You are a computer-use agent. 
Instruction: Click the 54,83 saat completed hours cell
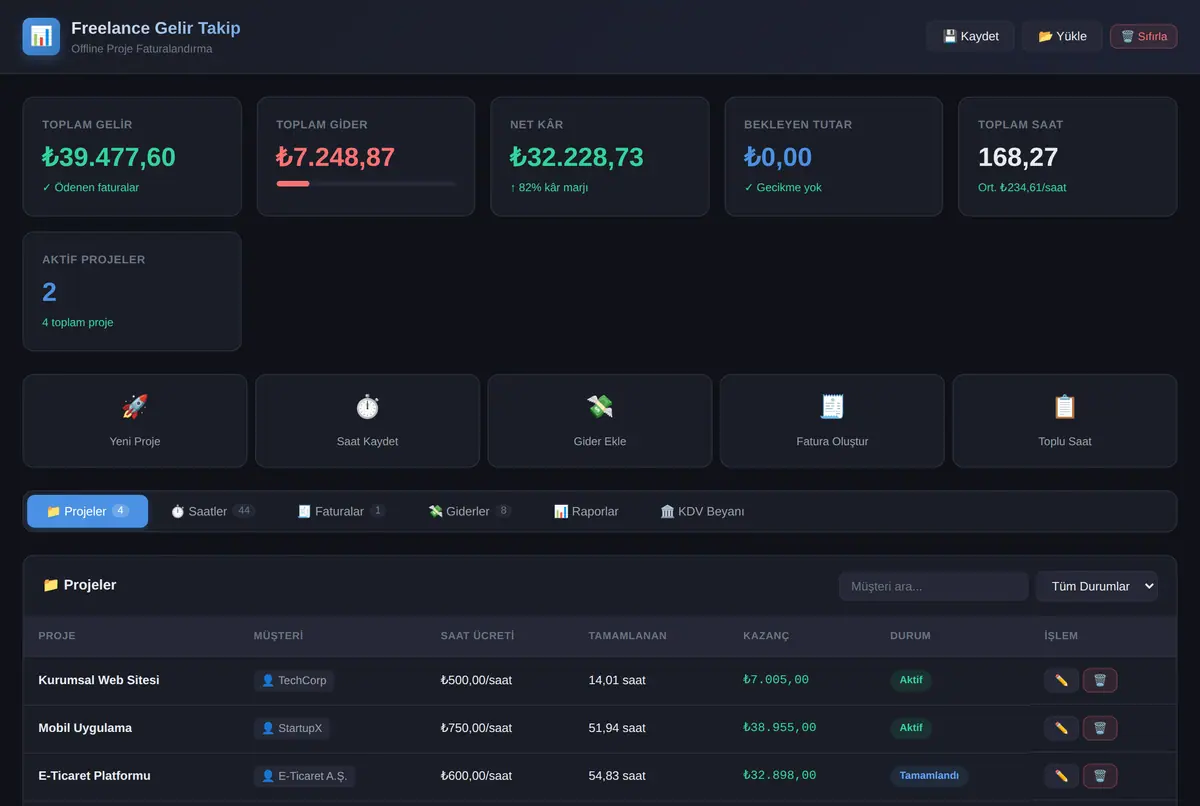(x=617, y=776)
